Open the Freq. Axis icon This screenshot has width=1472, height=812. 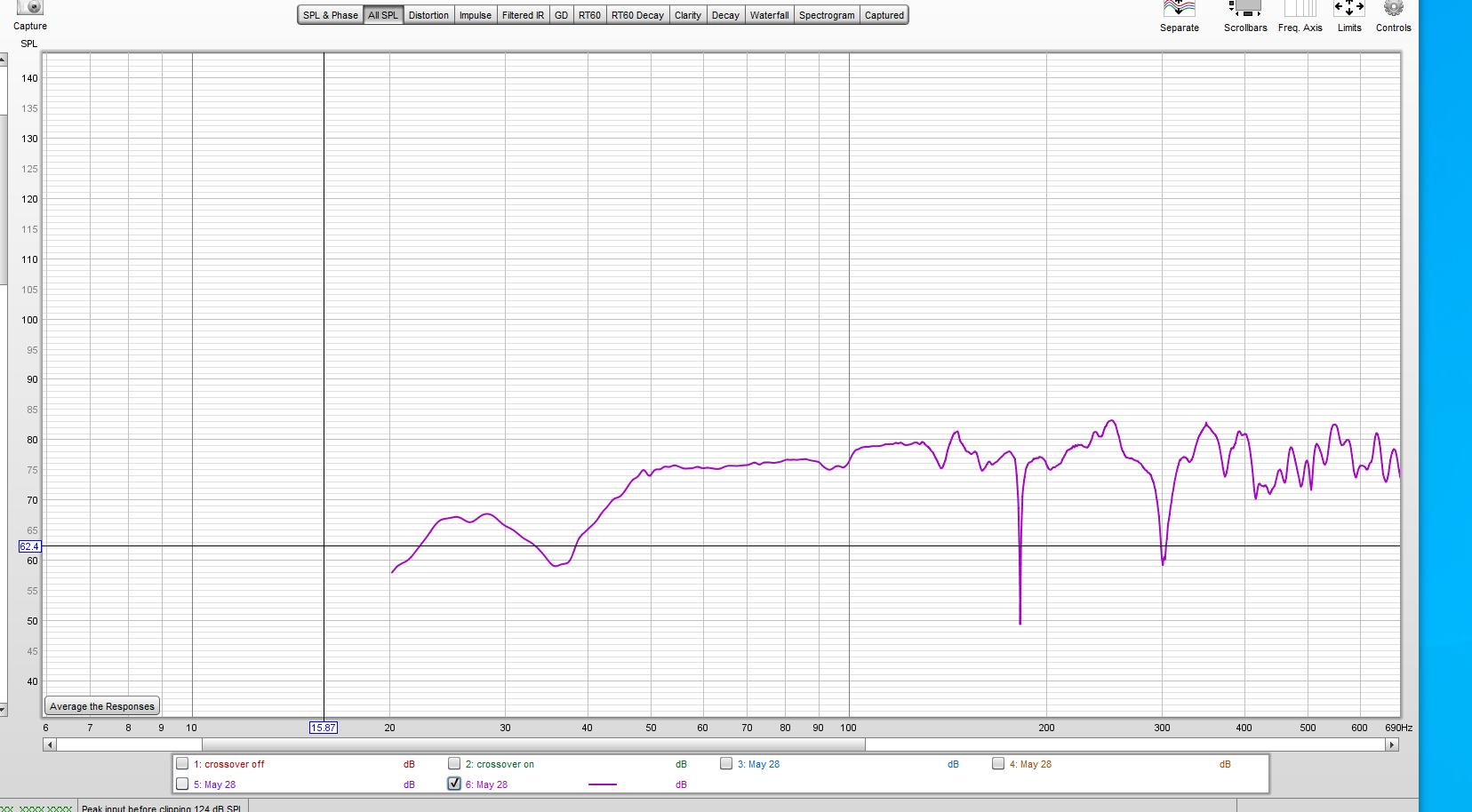1300,9
